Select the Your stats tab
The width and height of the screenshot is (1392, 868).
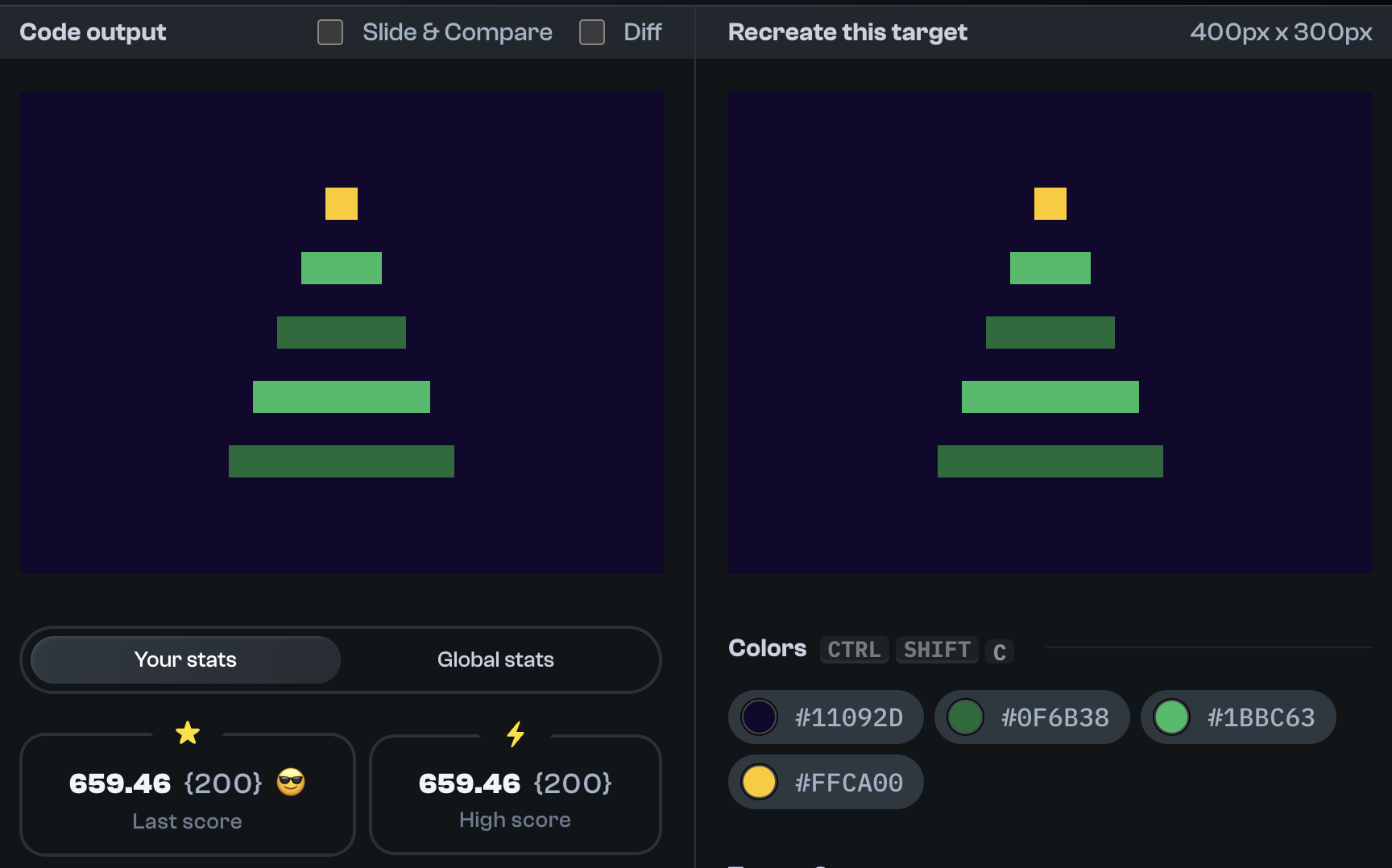pyautogui.click(x=184, y=659)
